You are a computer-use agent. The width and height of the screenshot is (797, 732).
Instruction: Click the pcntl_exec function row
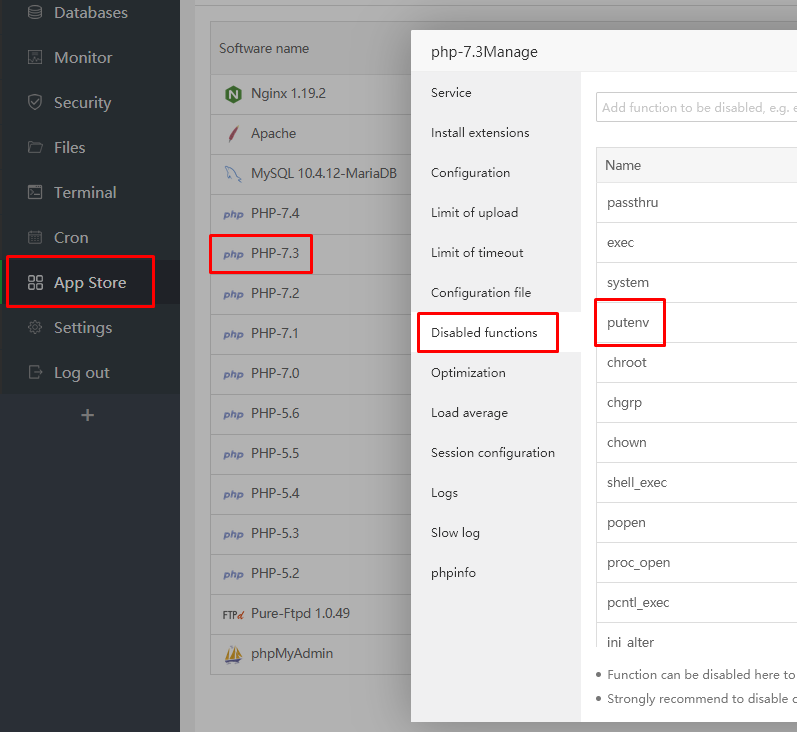(696, 602)
